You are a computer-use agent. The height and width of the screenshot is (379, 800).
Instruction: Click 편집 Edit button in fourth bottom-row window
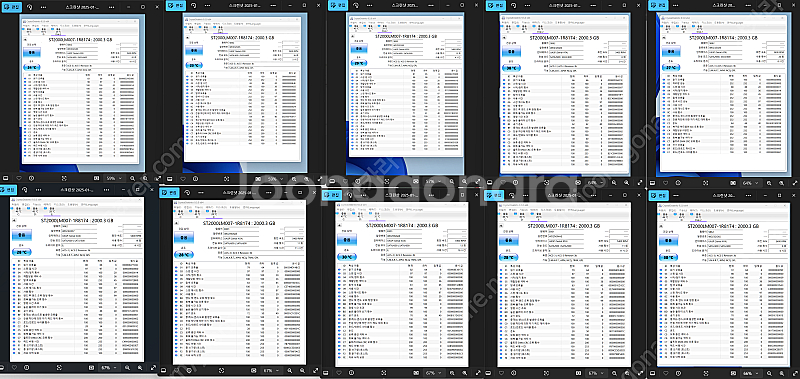[494, 195]
